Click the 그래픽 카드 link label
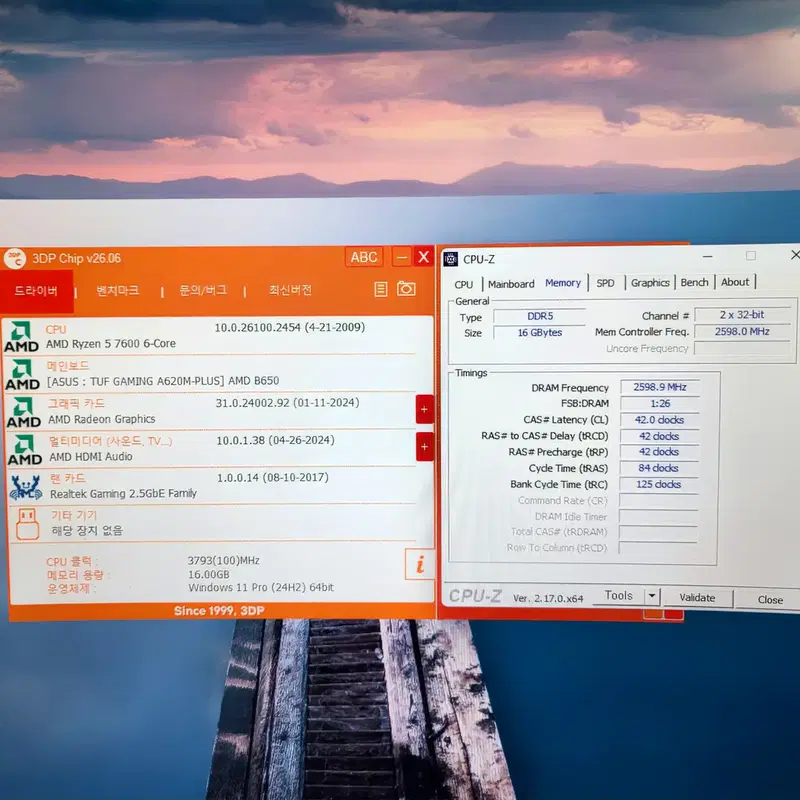Screen dimensions: 800x800 [77, 404]
